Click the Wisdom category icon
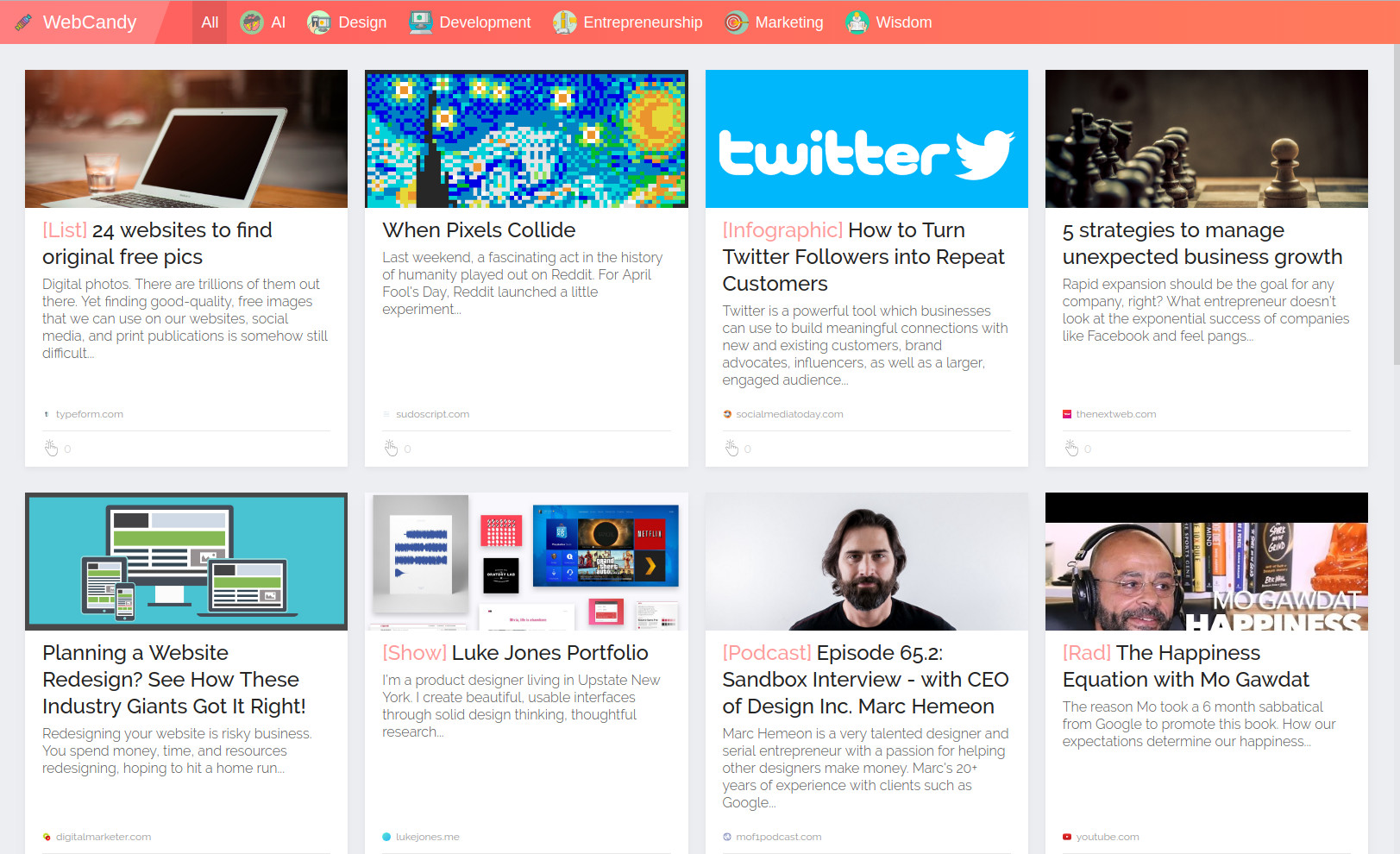The width and height of the screenshot is (1400, 854). (857, 22)
